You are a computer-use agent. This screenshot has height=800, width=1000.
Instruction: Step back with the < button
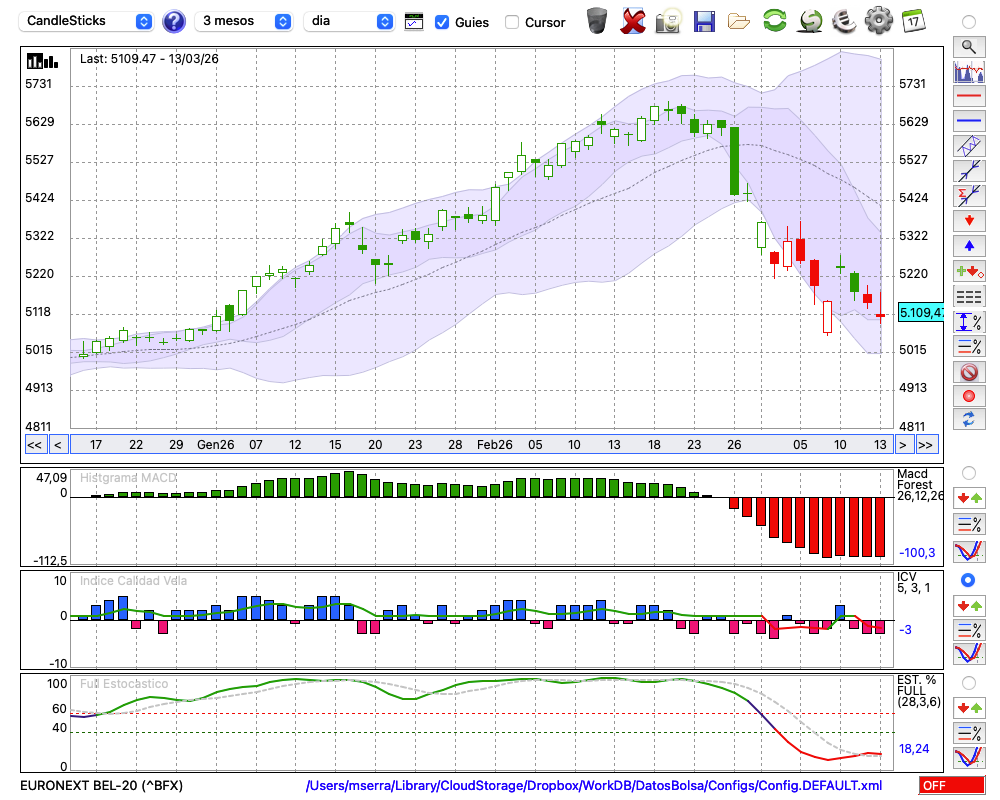58,445
